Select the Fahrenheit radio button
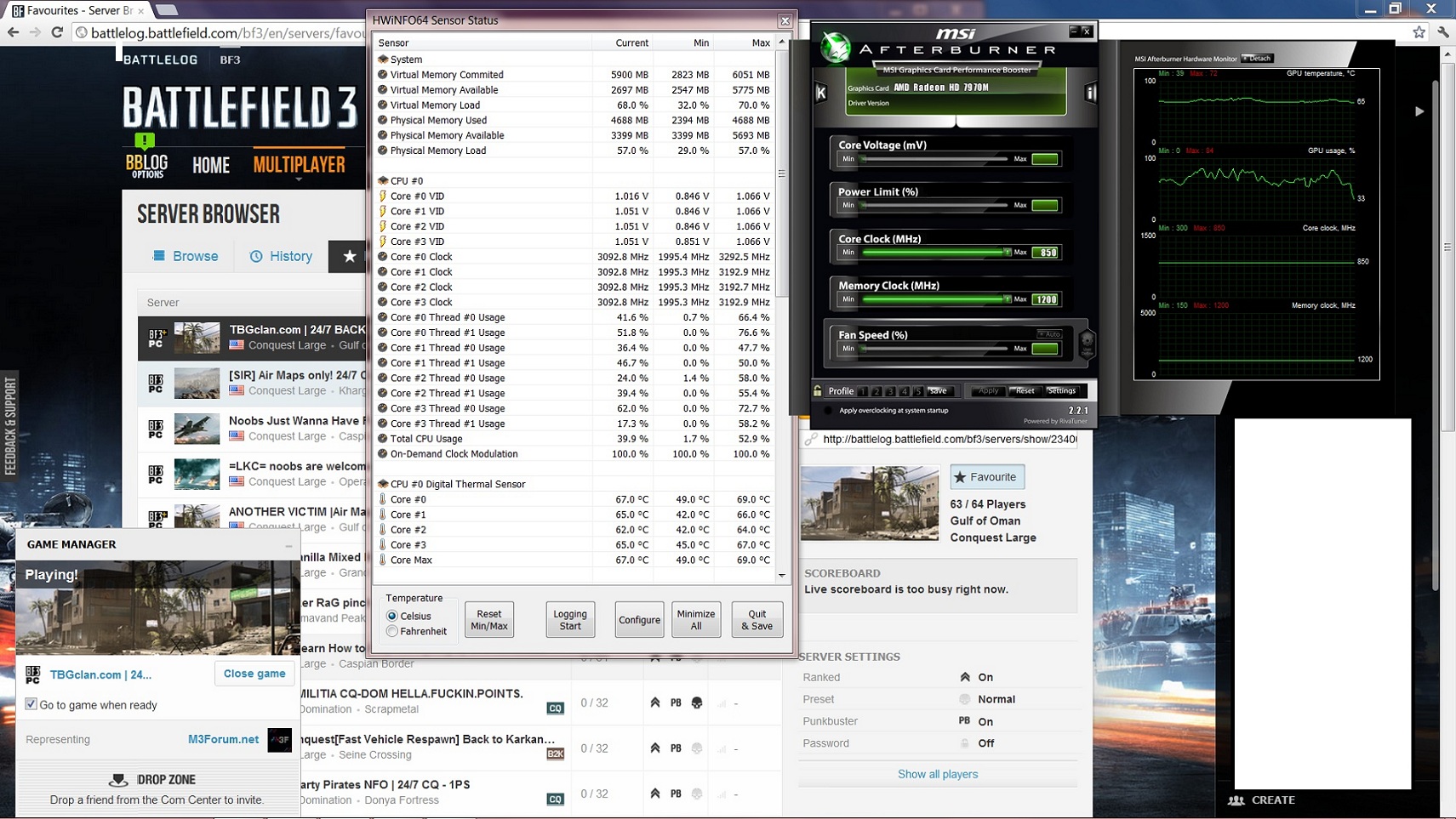Viewport: 1456px width, 819px height. (x=392, y=631)
